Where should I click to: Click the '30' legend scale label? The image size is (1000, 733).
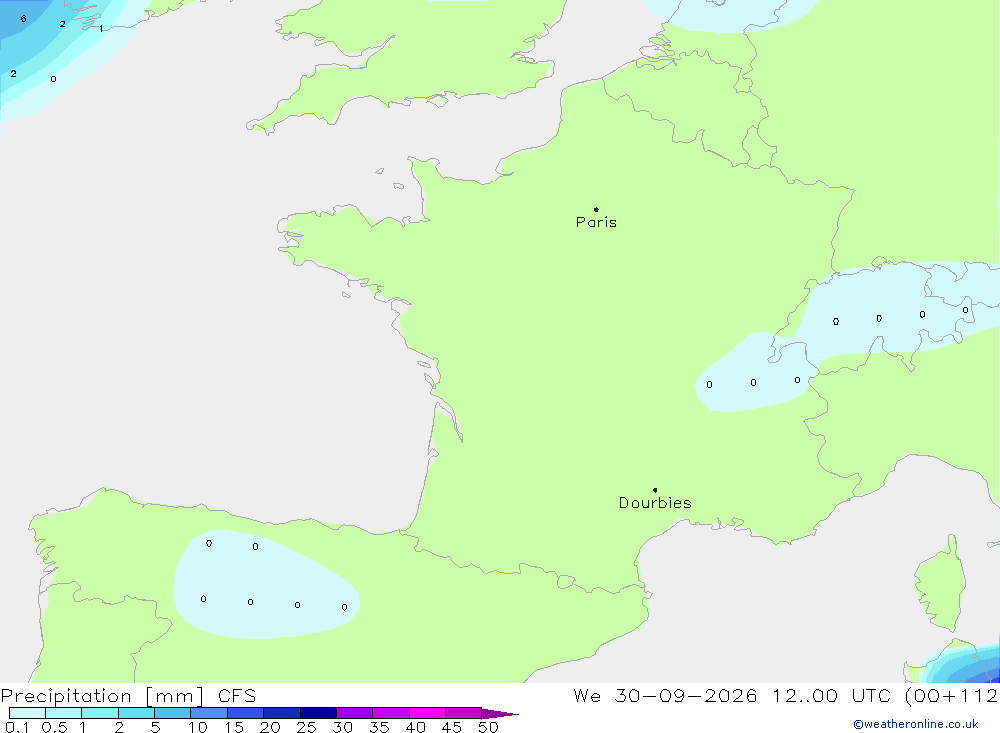click(x=343, y=727)
